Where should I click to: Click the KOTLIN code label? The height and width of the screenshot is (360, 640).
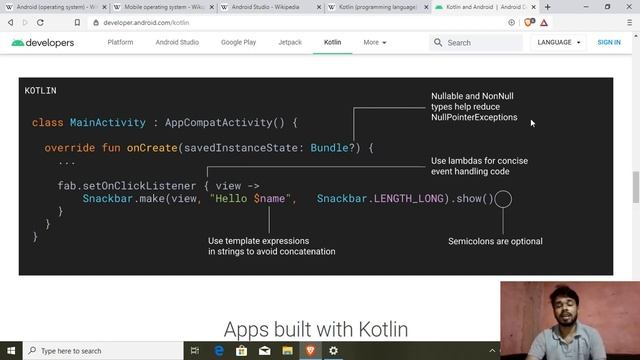(40, 91)
